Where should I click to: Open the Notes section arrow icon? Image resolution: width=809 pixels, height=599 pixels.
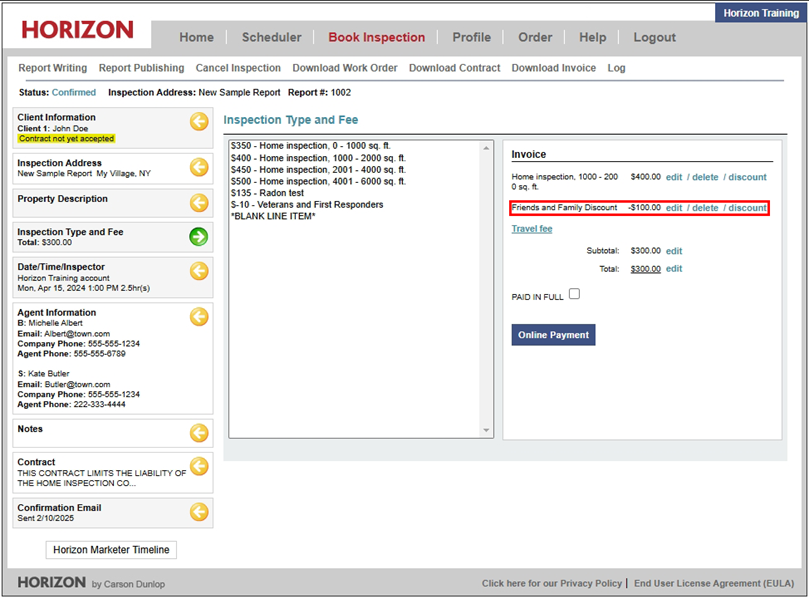pos(199,433)
